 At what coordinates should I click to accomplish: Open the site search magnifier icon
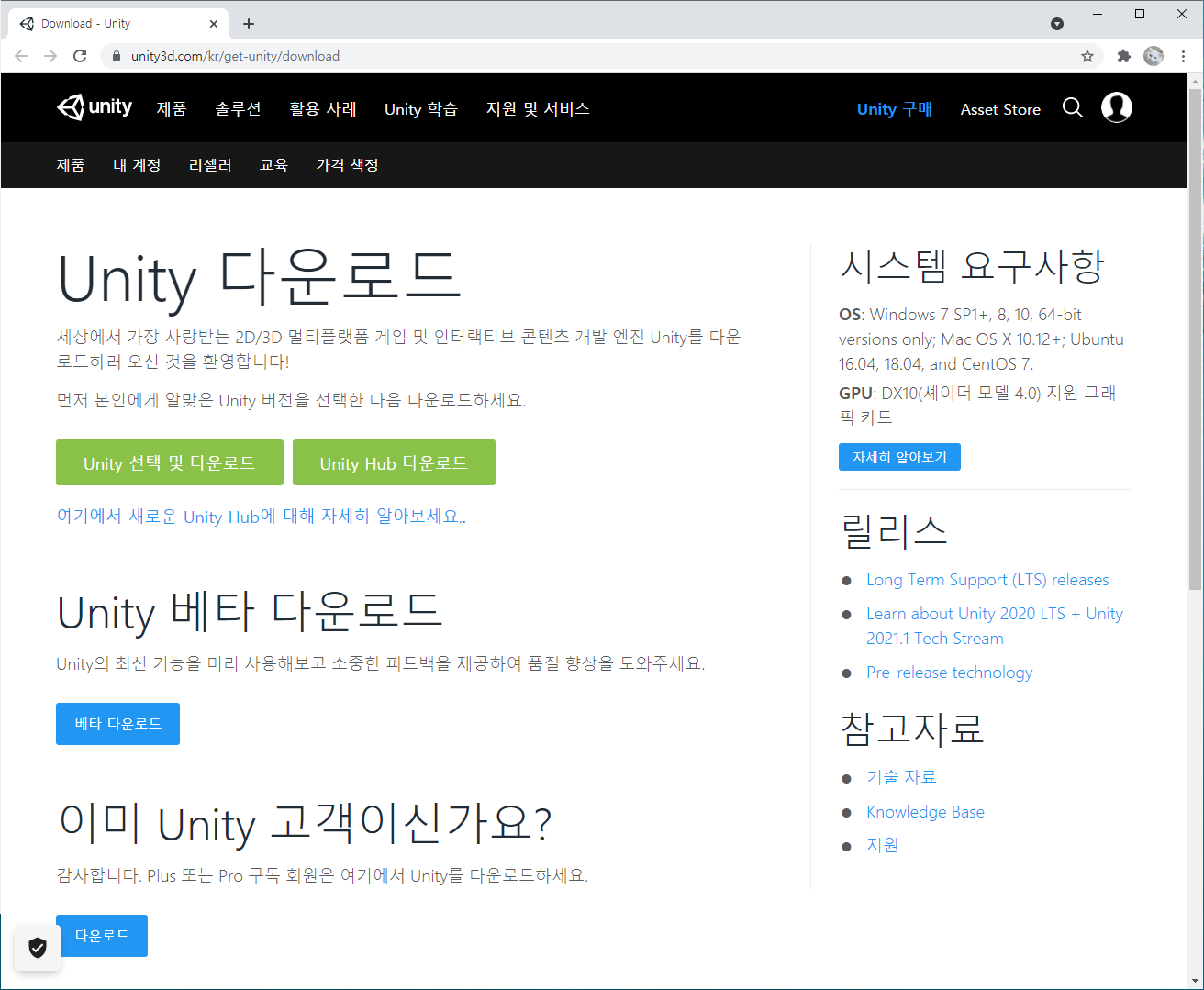1073,108
